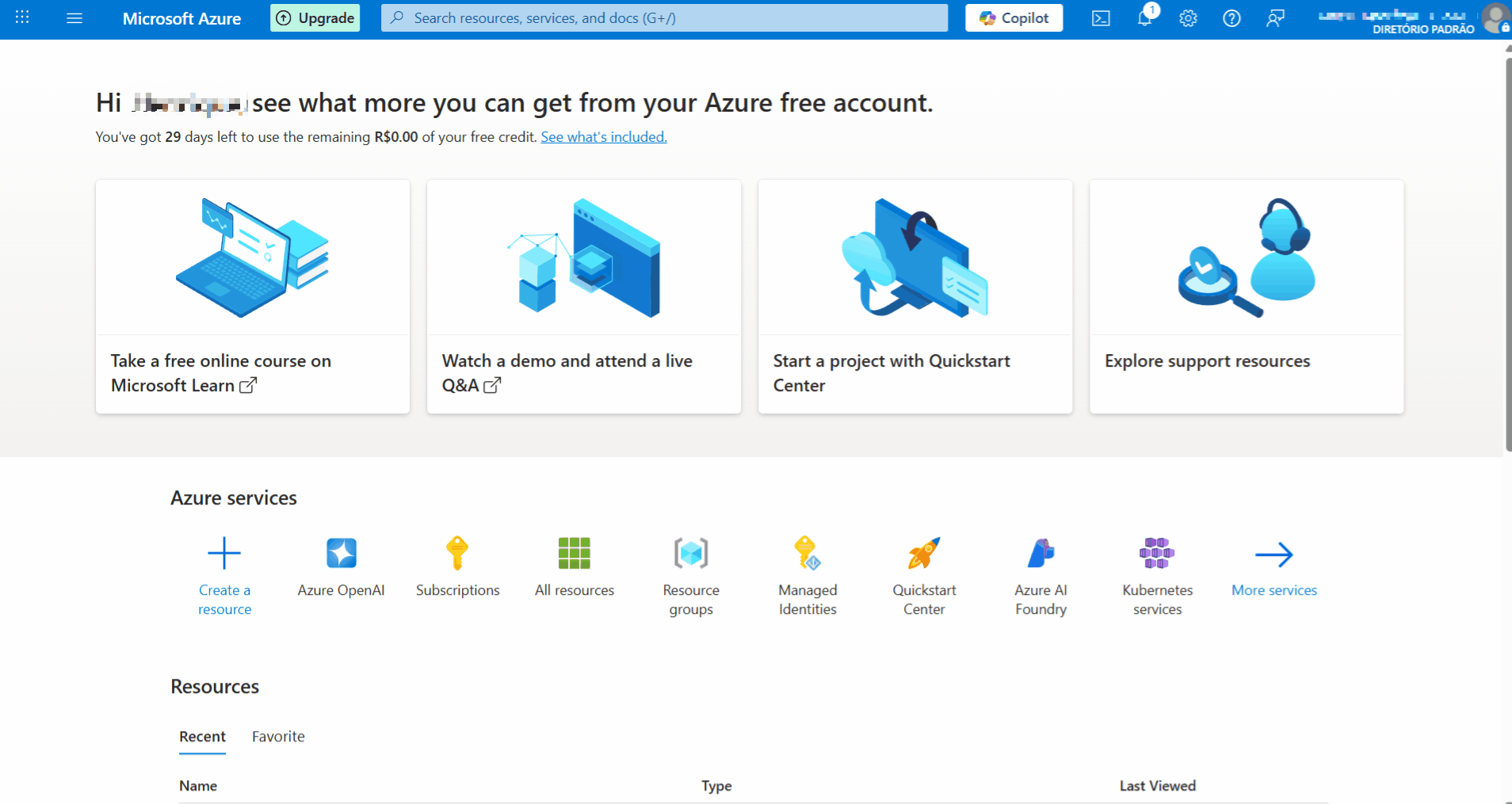1512x804 pixels.
Task: Open Managed Identities service icon
Action: tap(807, 554)
